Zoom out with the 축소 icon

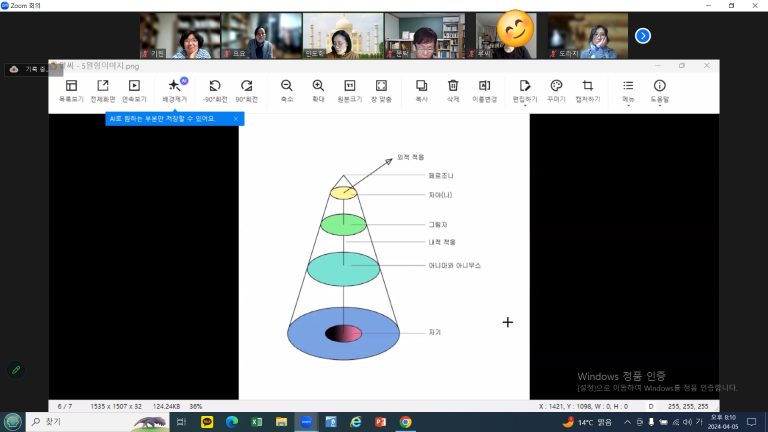(287, 90)
